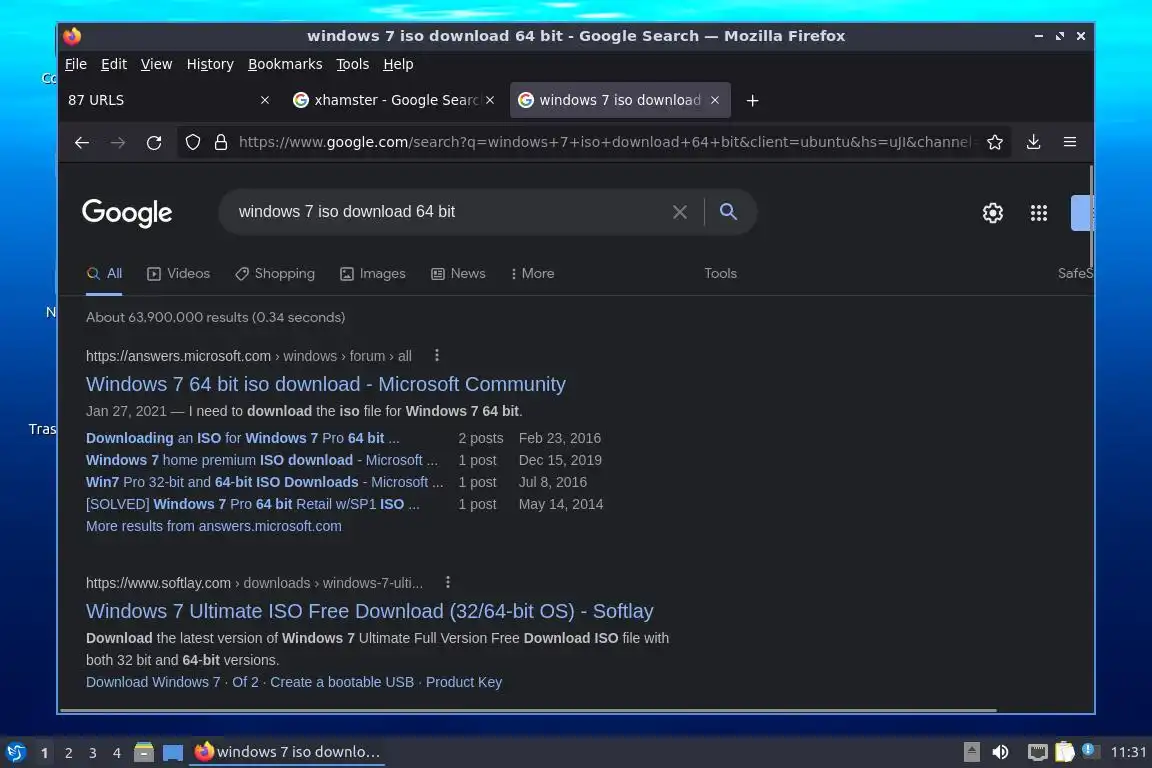This screenshot has width=1152, height=768.
Task: Clear the Google search box
Action: [x=680, y=212]
